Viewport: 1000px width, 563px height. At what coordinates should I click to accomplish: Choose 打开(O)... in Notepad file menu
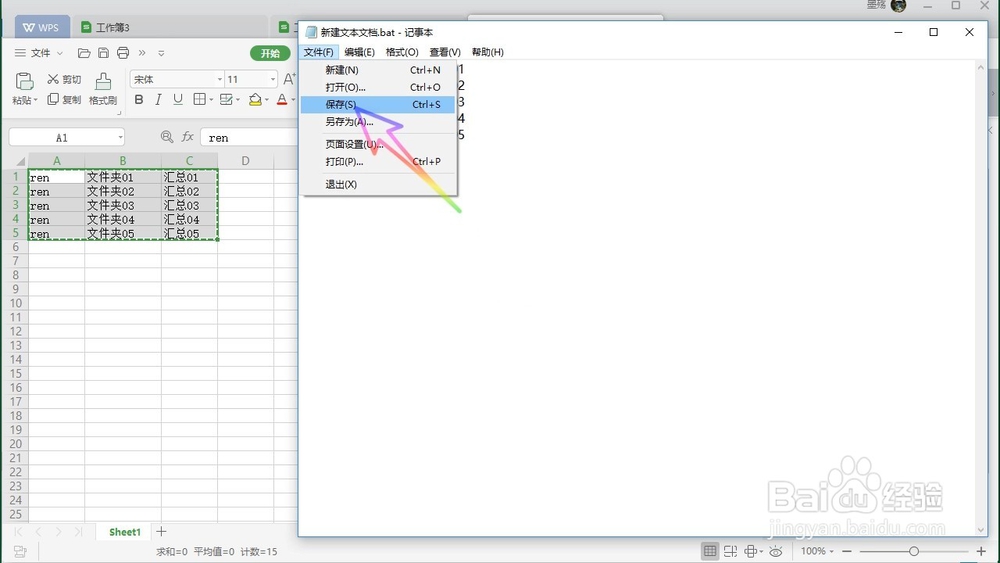pyautogui.click(x=378, y=87)
